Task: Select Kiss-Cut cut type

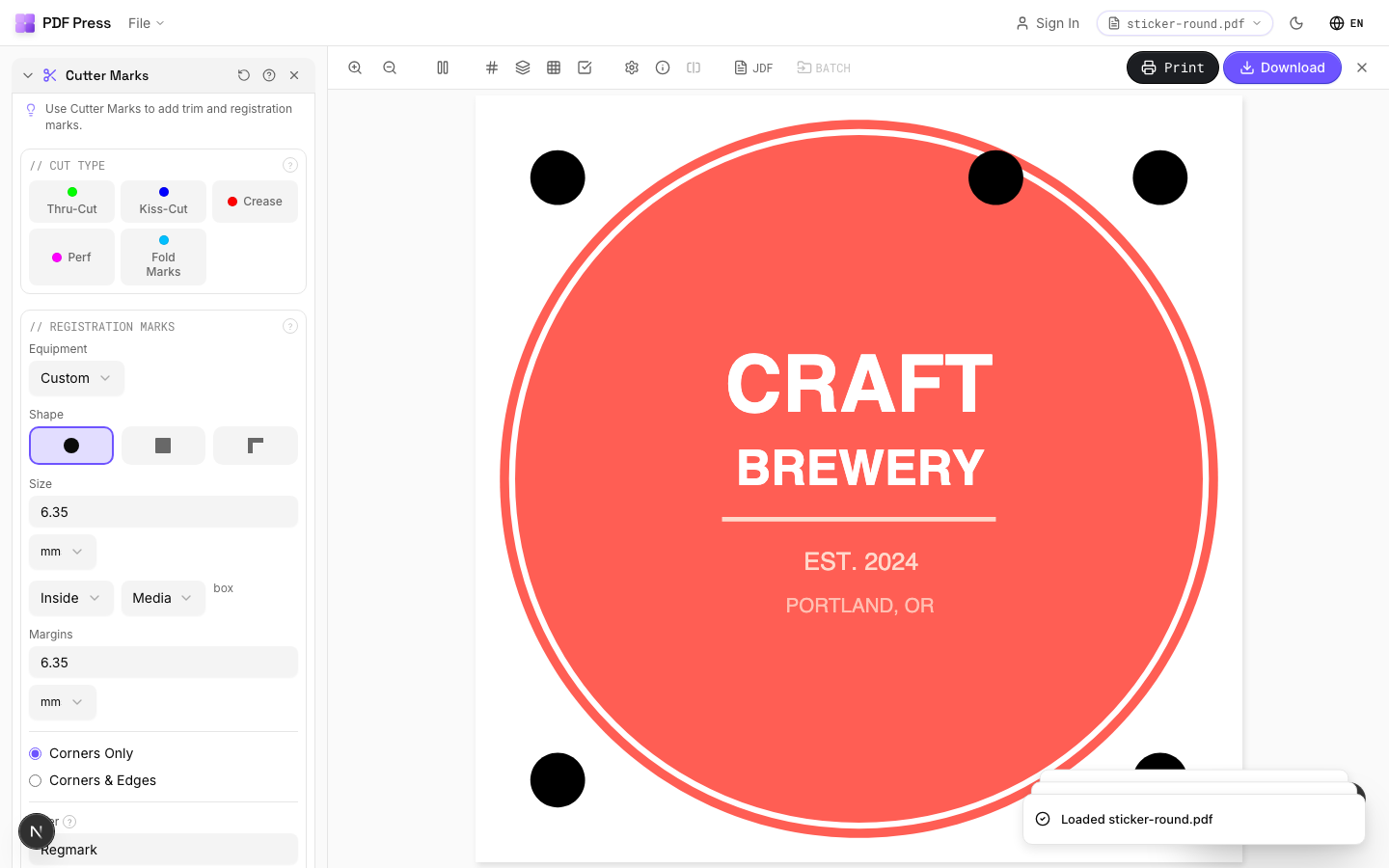Action: (x=163, y=202)
